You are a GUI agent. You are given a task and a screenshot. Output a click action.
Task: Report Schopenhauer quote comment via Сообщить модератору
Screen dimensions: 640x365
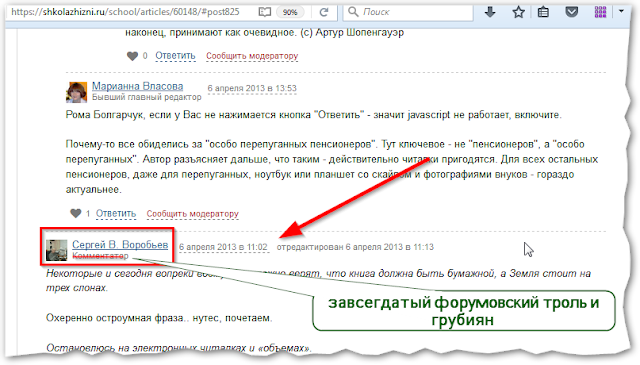pyautogui.click(x=252, y=56)
